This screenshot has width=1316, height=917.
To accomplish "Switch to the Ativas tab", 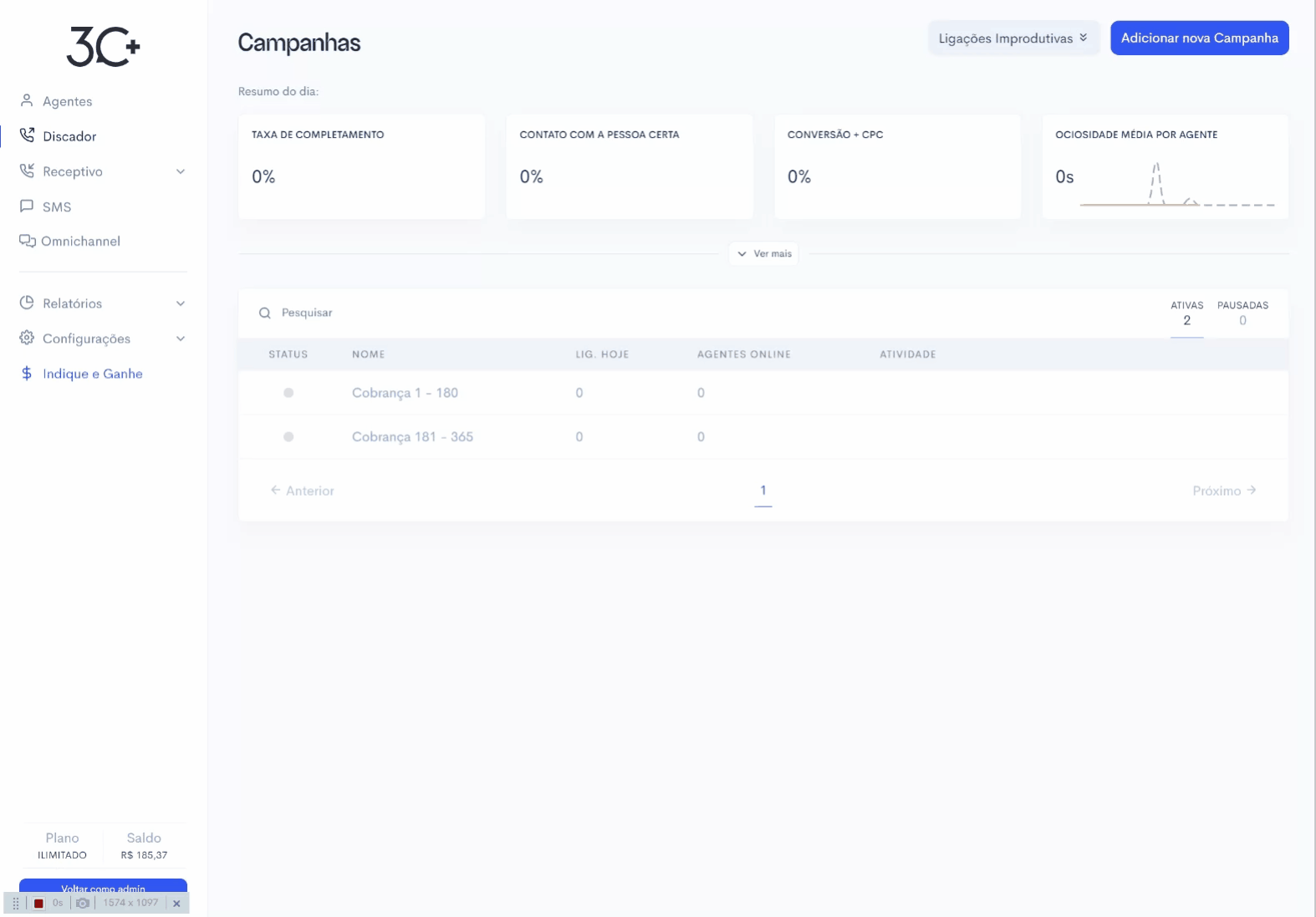I will point(1186,313).
